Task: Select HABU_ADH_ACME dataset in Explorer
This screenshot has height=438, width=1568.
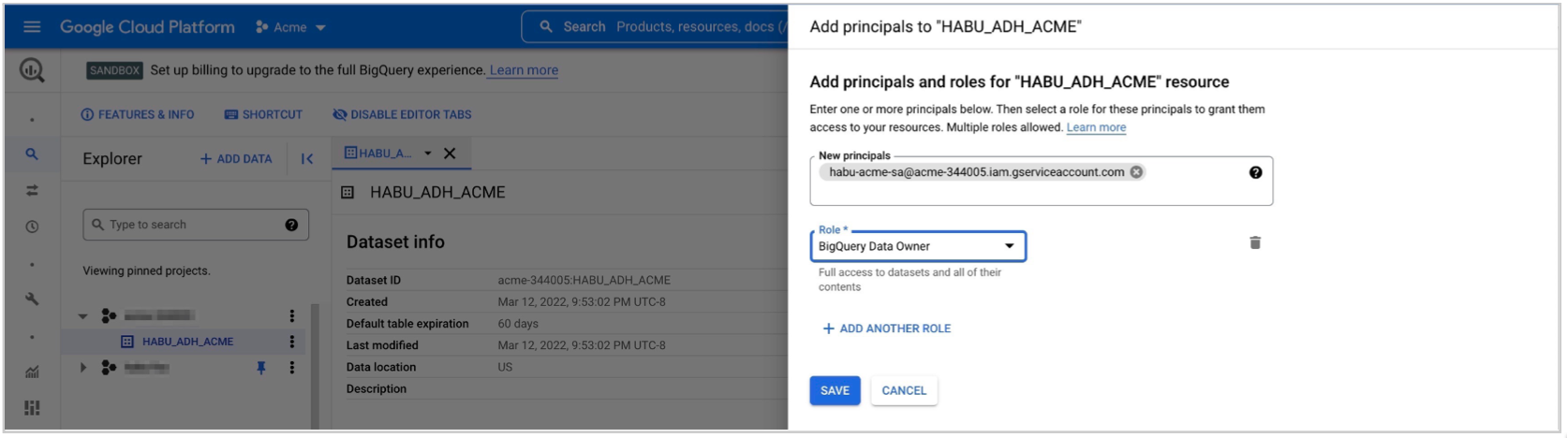Action: click(x=187, y=342)
